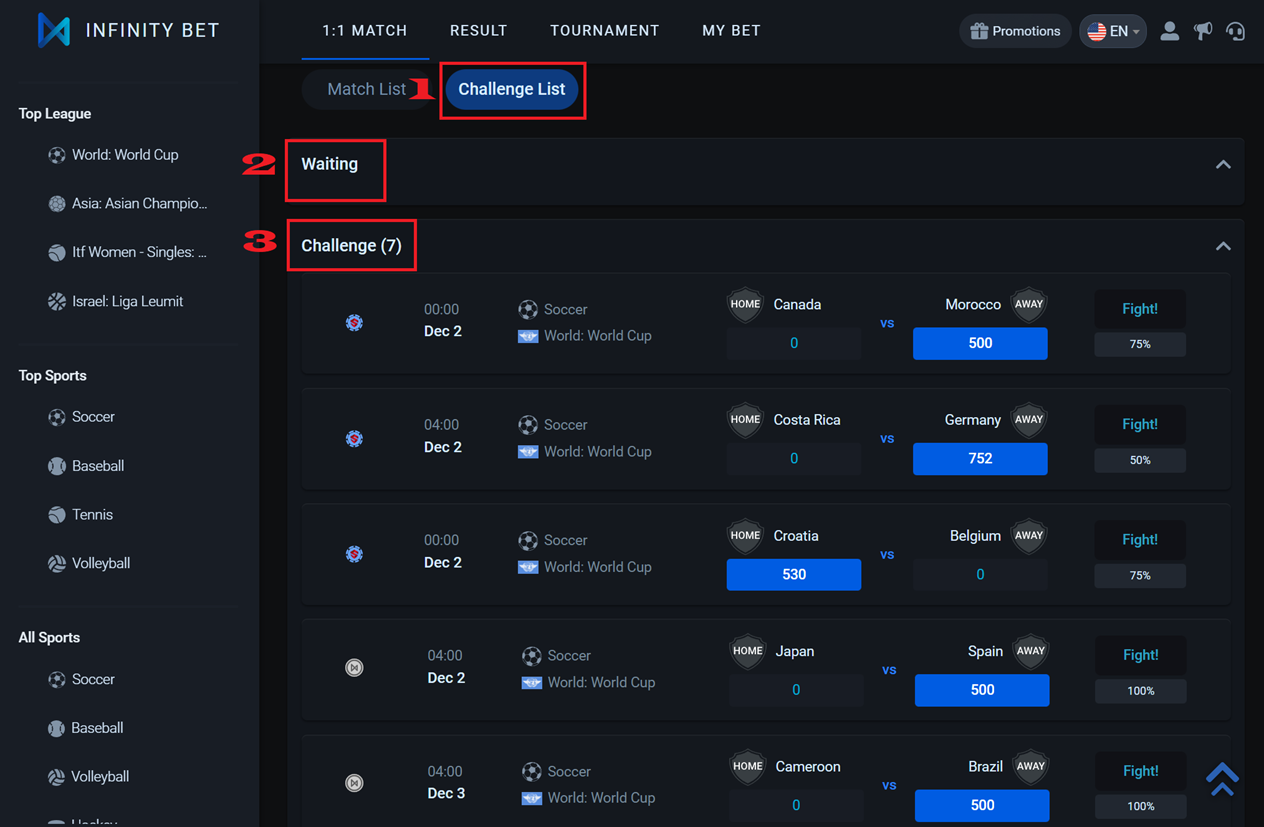Click the Infinity Bet logo icon
This screenshot has height=827, width=1264.
(x=54, y=30)
